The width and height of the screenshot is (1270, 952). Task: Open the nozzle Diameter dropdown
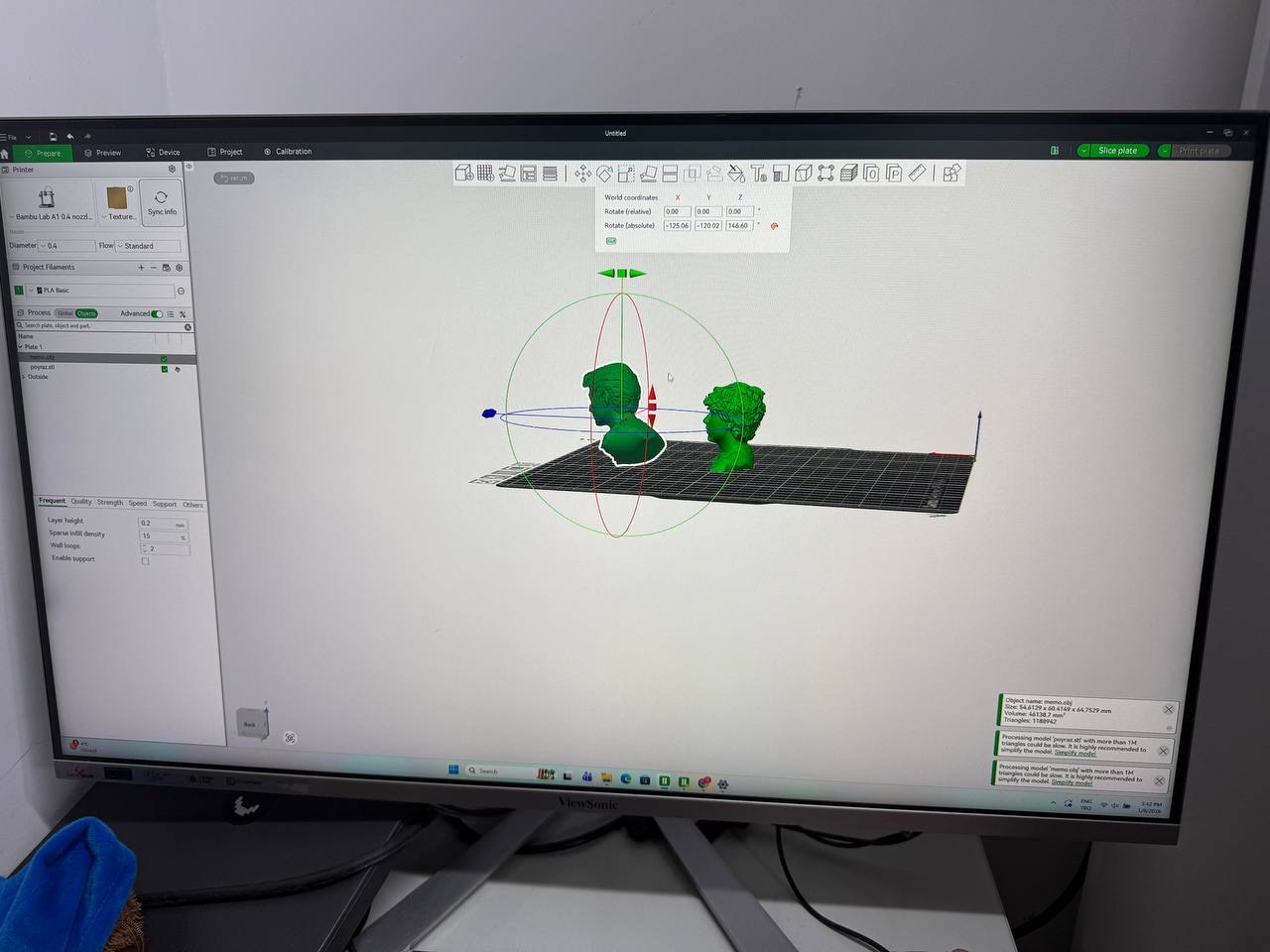pyautogui.click(x=66, y=246)
